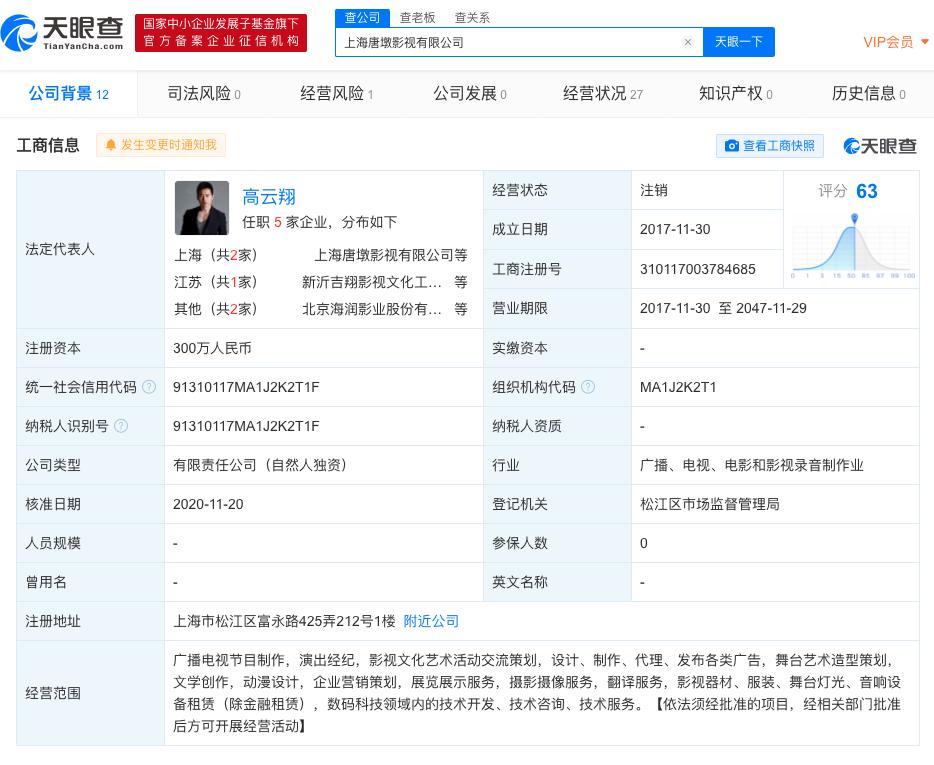This screenshot has height=765, width=934.
Task: Click the 附近公司 link beside the address
Action: 431,621
